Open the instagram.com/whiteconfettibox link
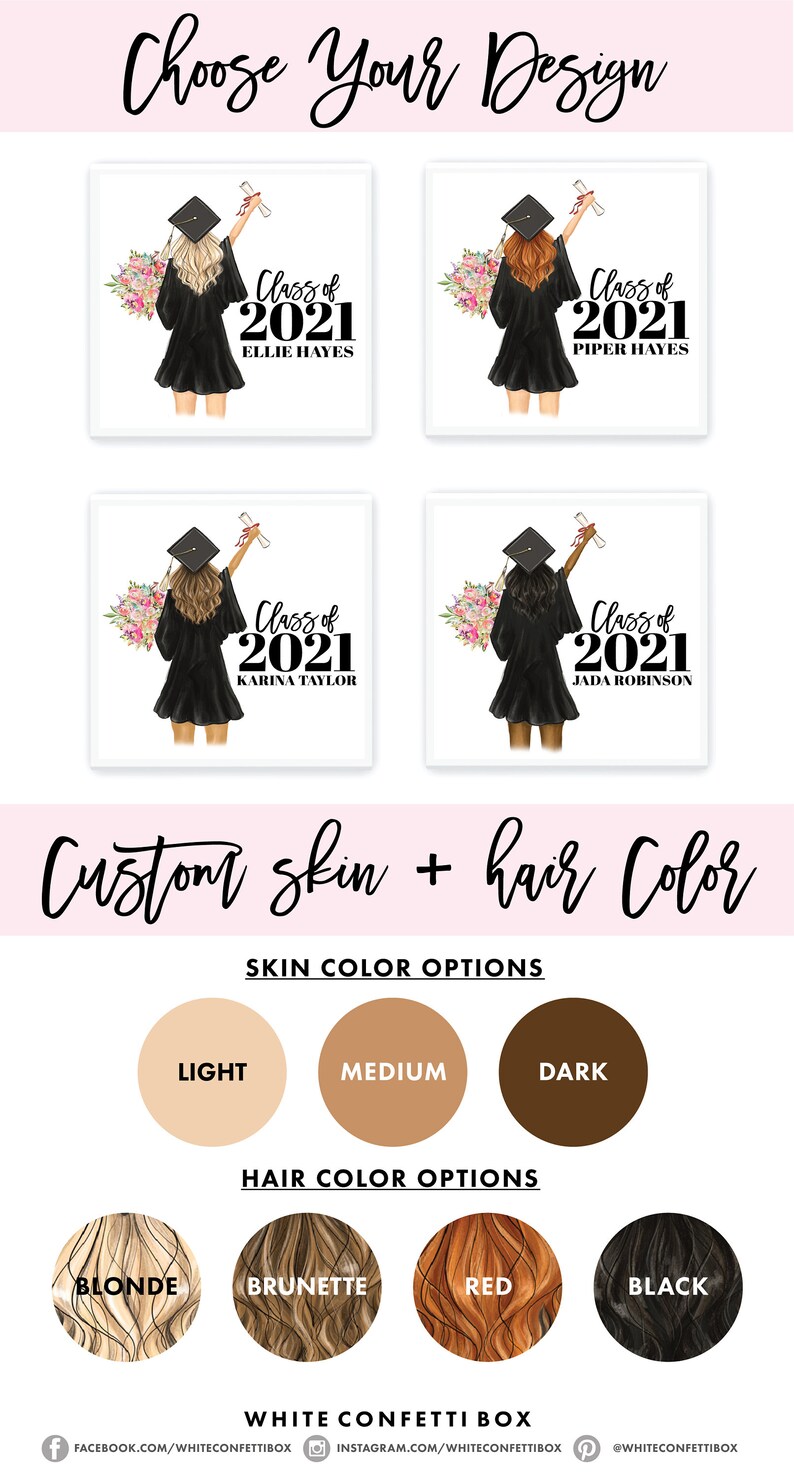 click(448, 1448)
